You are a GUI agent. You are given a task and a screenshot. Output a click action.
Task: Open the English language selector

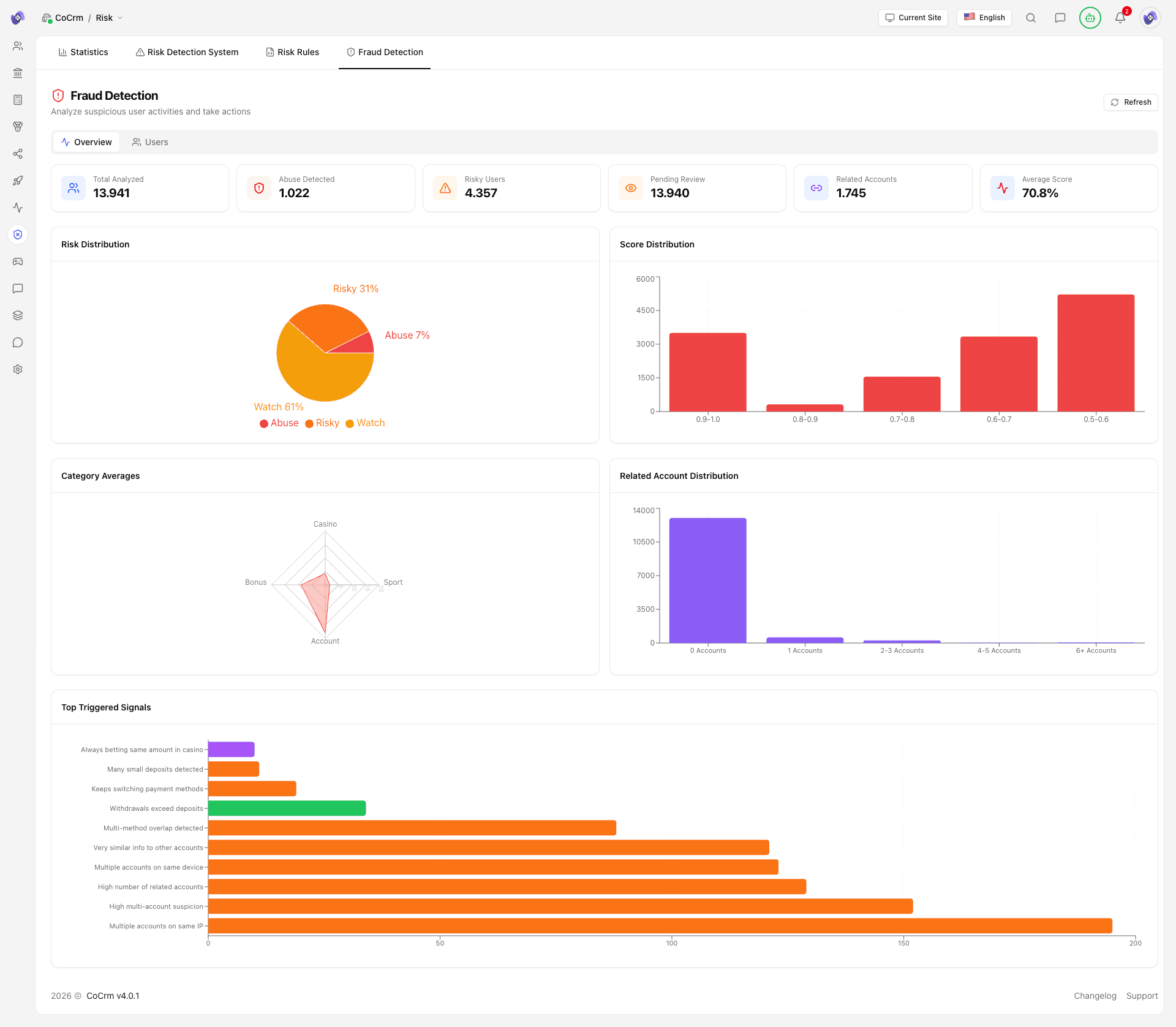984,18
